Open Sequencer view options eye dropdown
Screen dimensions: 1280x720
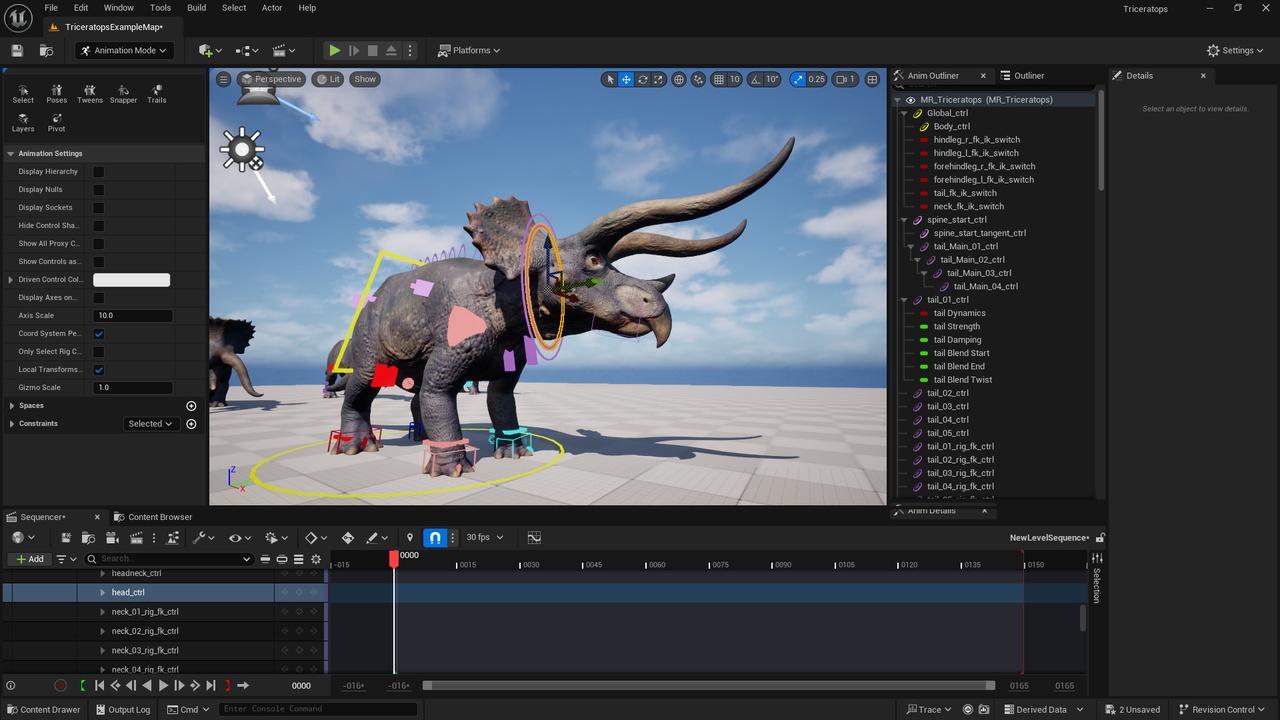(x=239, y=537)
